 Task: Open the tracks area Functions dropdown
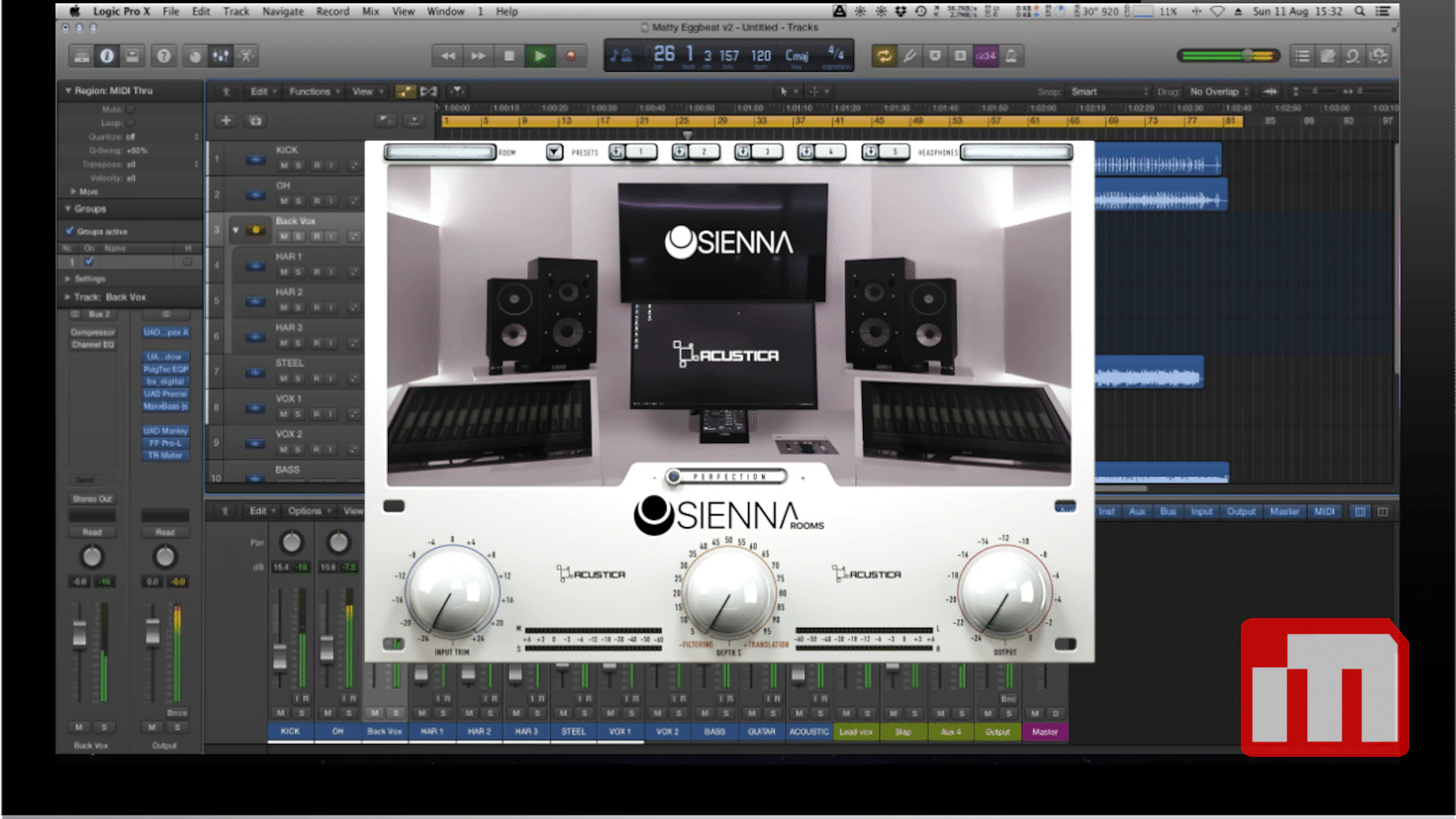tap(315, 91)
